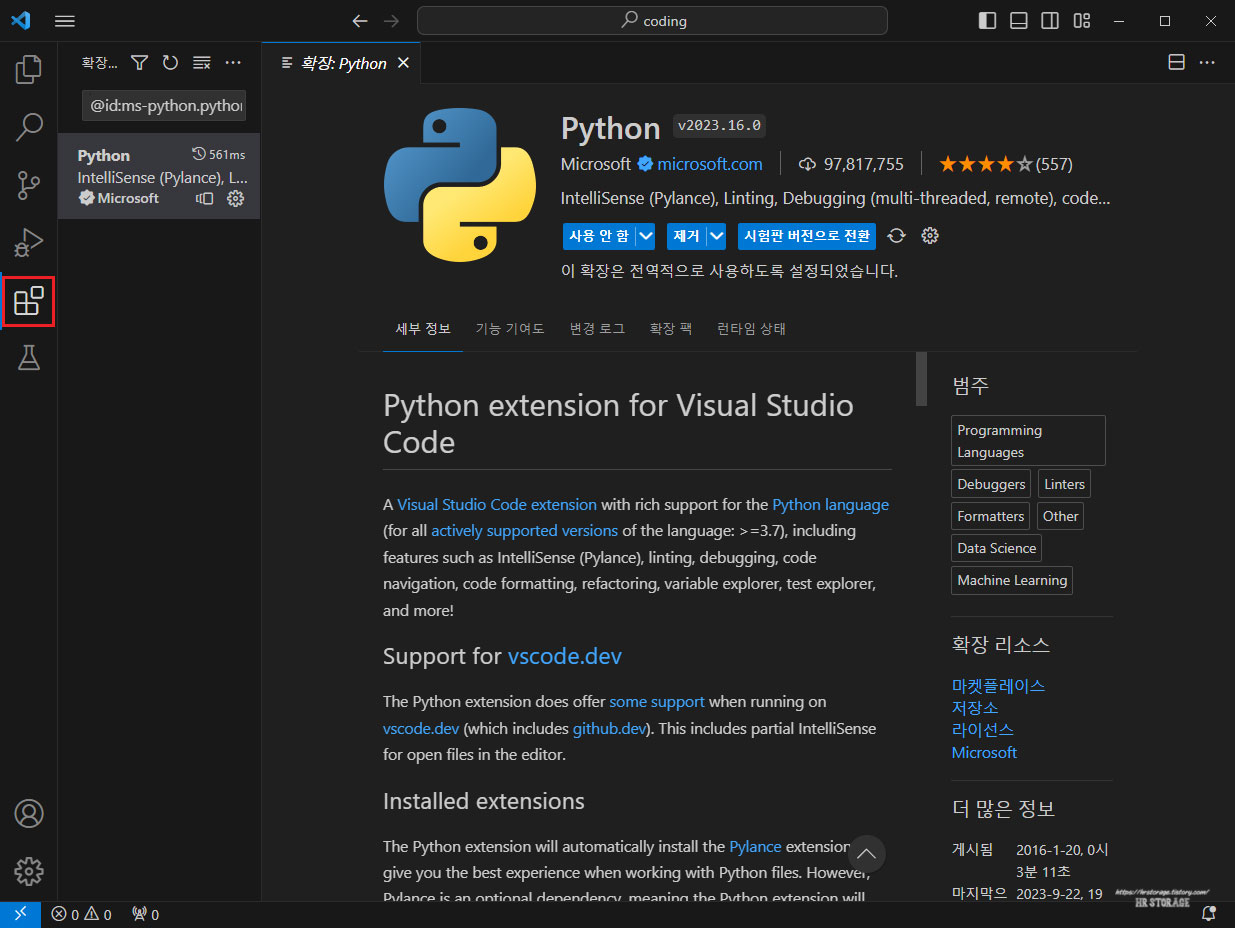Open remote window indicator in status bar
This screenshot has height=928, width=1235.
point(20,914)
